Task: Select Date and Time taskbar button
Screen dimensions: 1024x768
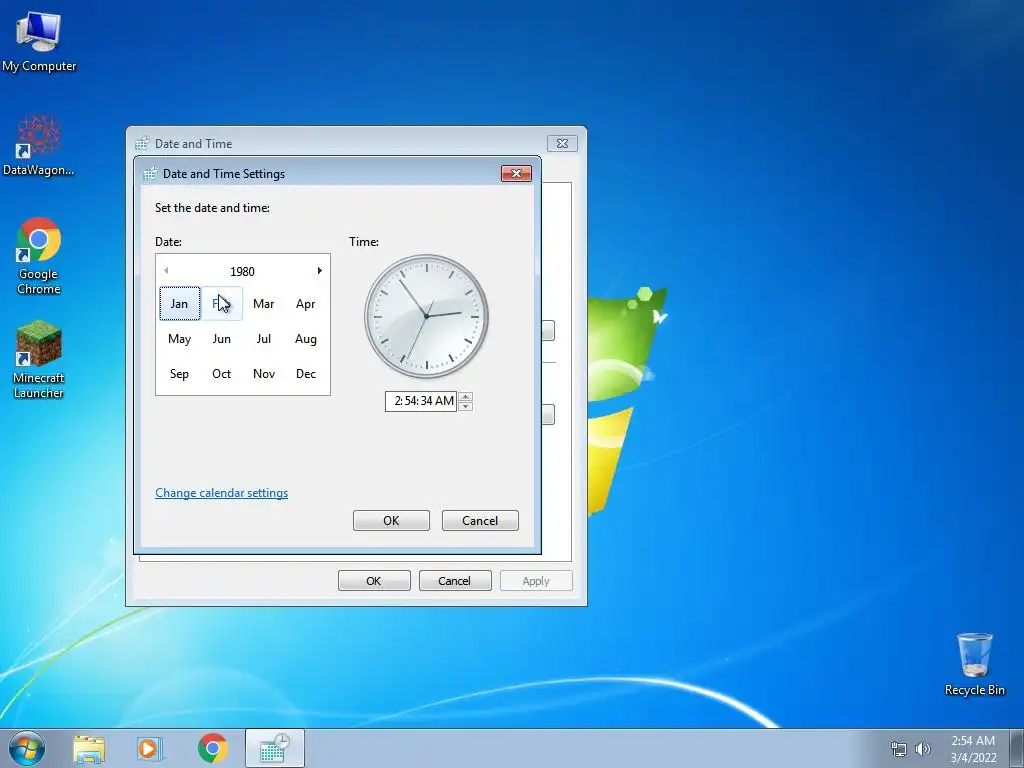Action: click(x=275, y=748)
